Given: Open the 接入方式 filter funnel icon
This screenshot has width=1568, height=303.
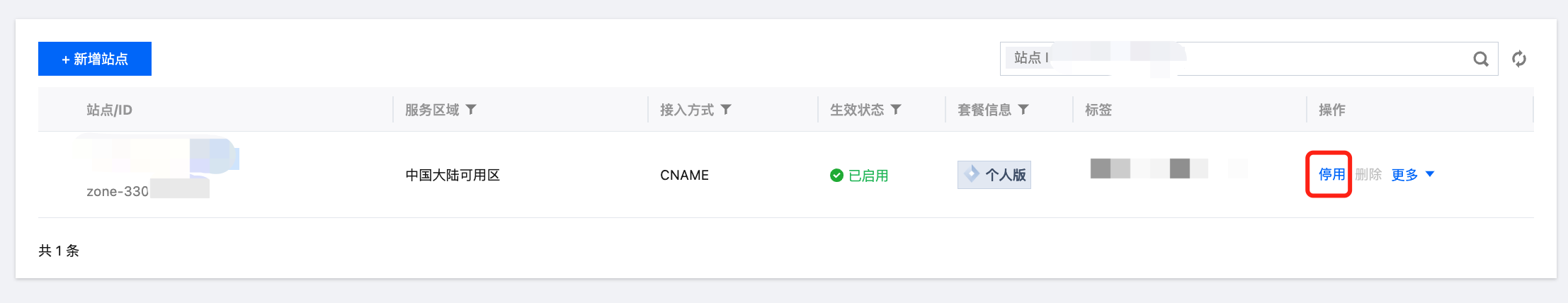Looking at the screenshot, I should 726,110.
